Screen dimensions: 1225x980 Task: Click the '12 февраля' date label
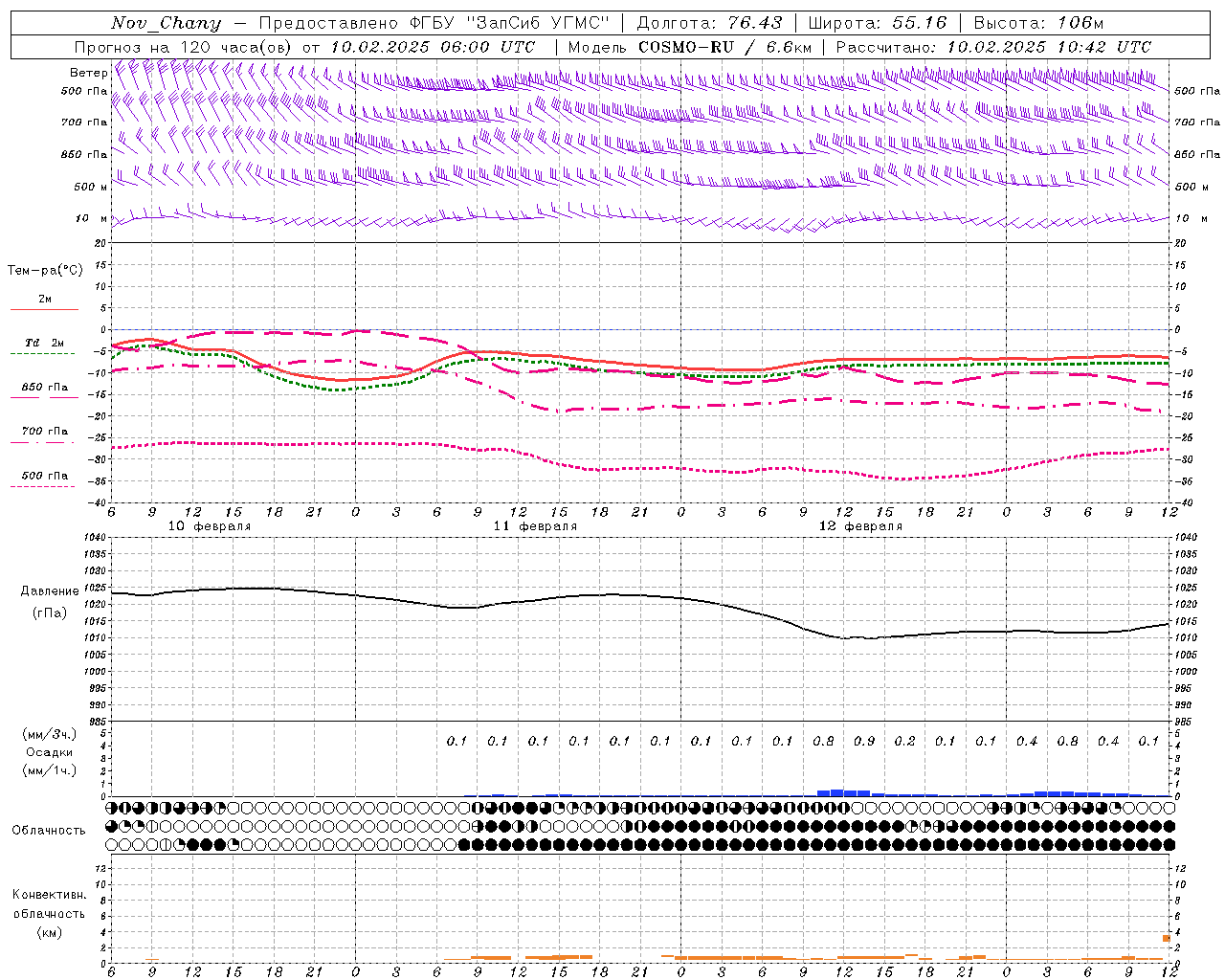point(860,526)
